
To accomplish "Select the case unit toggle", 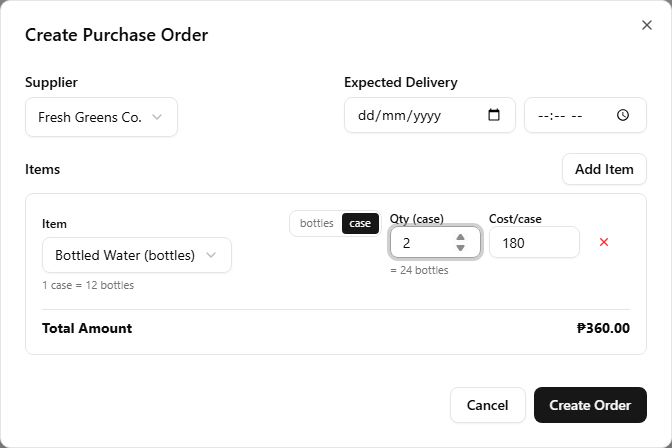I will 360,223.
